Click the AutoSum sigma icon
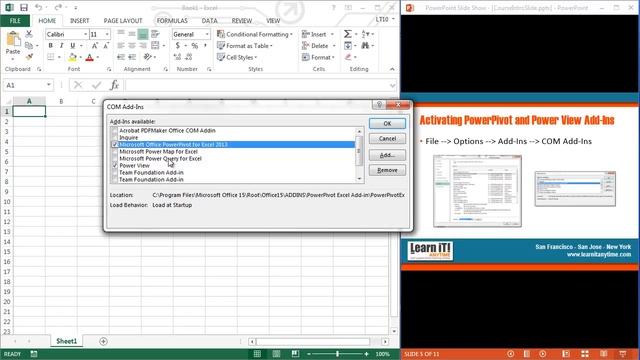The image size is (640, 360). coord(347,34)
